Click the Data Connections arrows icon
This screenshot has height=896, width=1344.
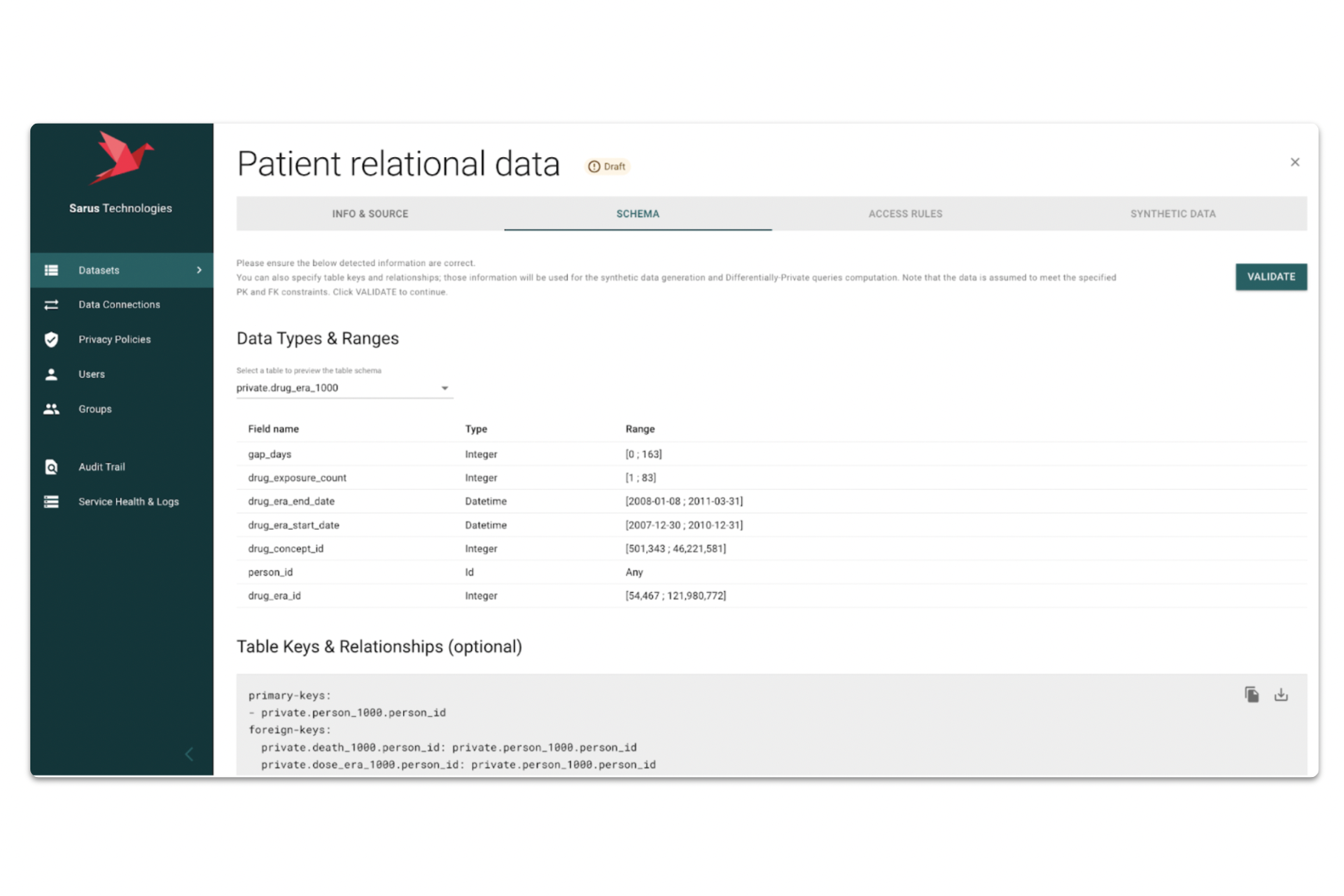point(51,305)
